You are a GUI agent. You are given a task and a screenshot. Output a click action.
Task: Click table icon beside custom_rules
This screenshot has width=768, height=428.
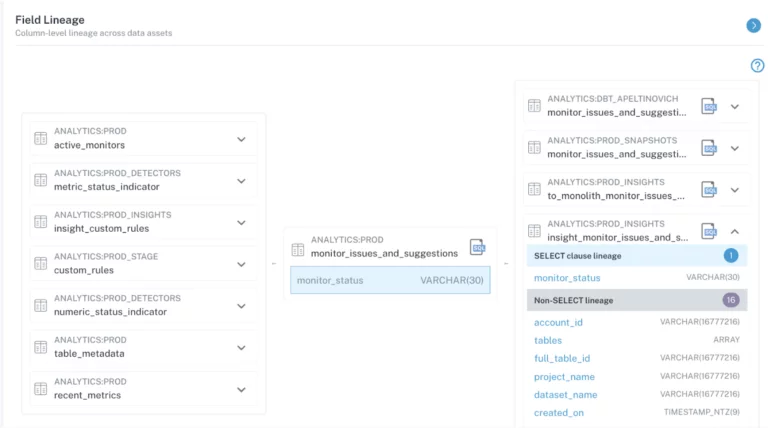coord(41,263)
